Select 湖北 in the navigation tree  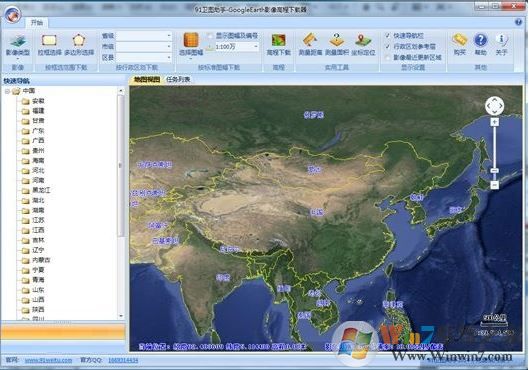point(38,200)
